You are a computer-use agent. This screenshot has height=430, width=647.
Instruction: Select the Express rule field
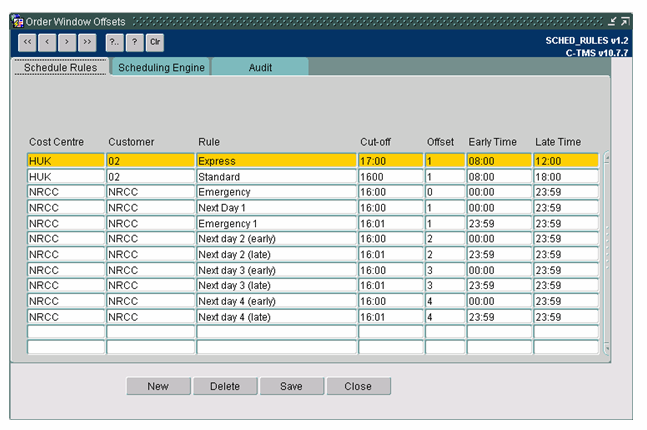(x=276, y=161)
